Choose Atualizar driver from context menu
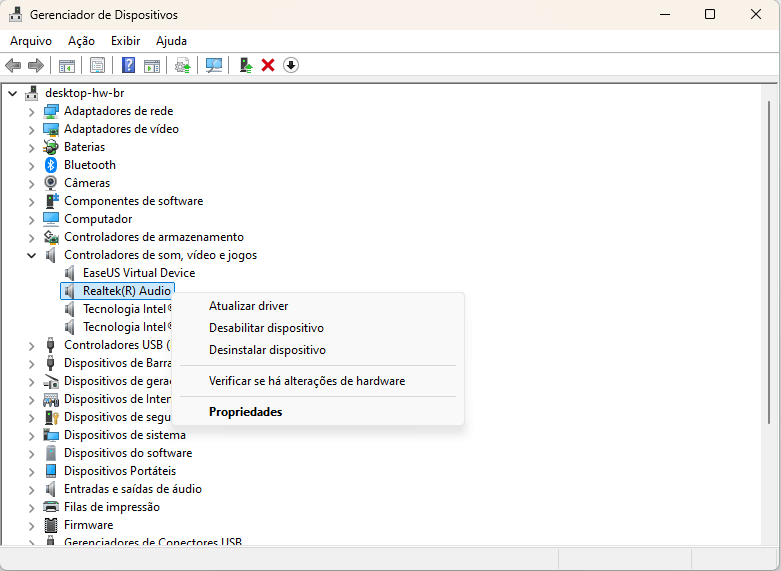This screenshot has width=781, height=571. pos(248,306)
